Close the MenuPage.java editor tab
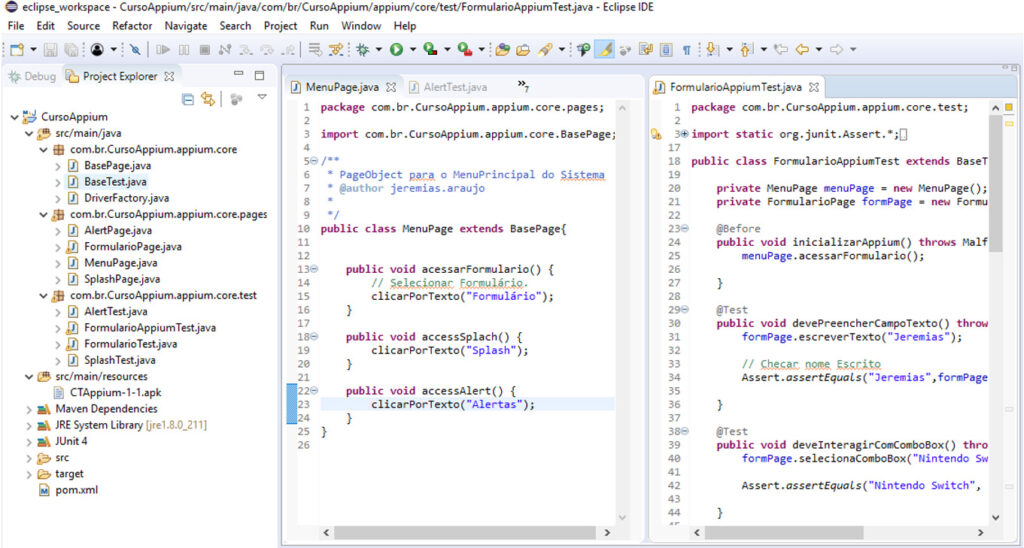 (x=392, y=87)
